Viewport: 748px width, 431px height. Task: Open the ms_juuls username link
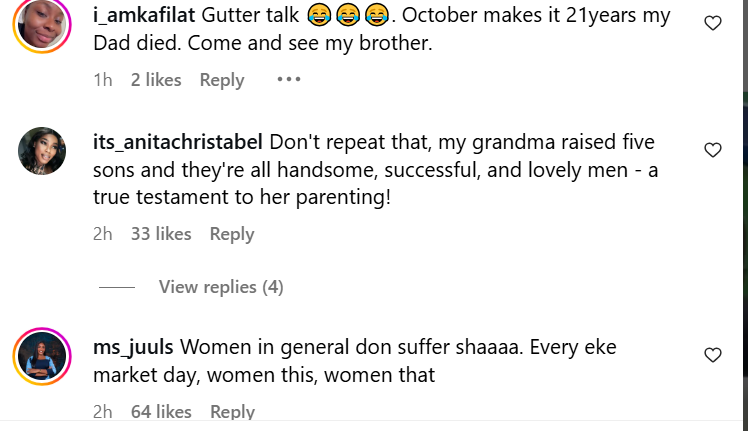pos(133,348)
